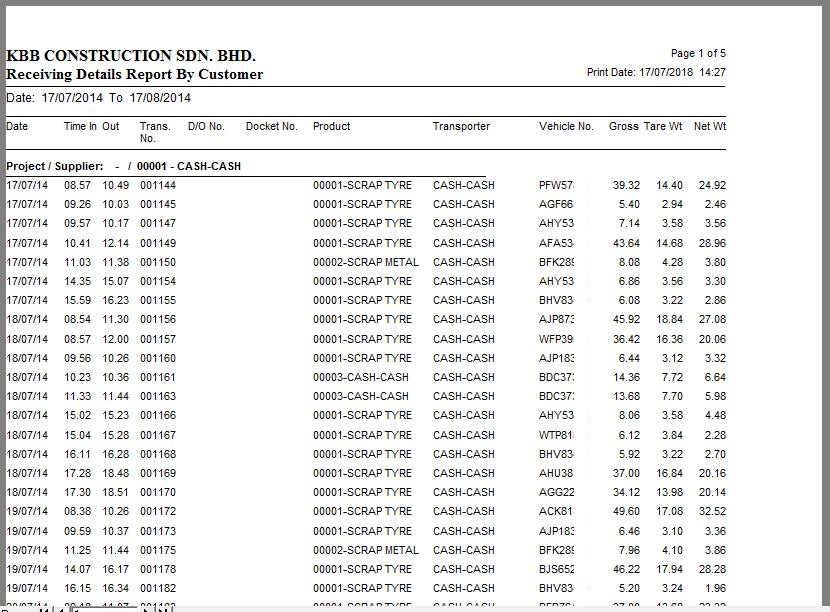The height and width of the screenshot is (612, 830).
Task: Click the Receiving Details Report By Customer heading
Action: coord(134,74)
